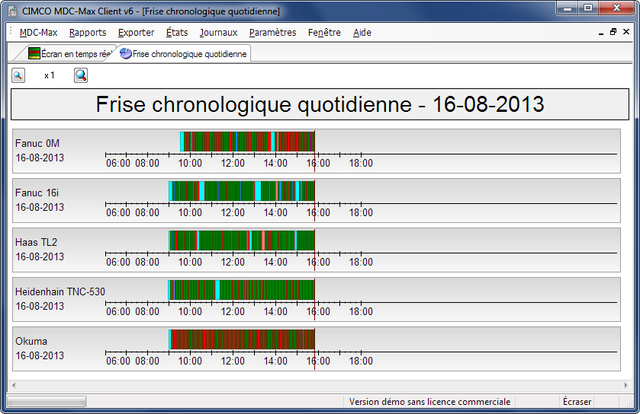Click the Heidenhain TNC-530 machine label
The height and width of the screenshot is (414, 640).
point(60,292)
